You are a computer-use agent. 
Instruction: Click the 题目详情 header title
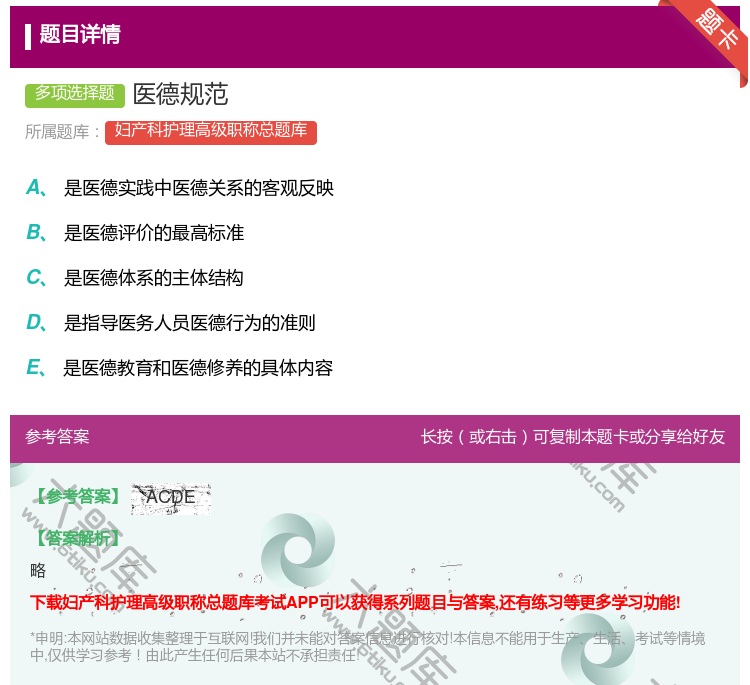tap(80, 34)
